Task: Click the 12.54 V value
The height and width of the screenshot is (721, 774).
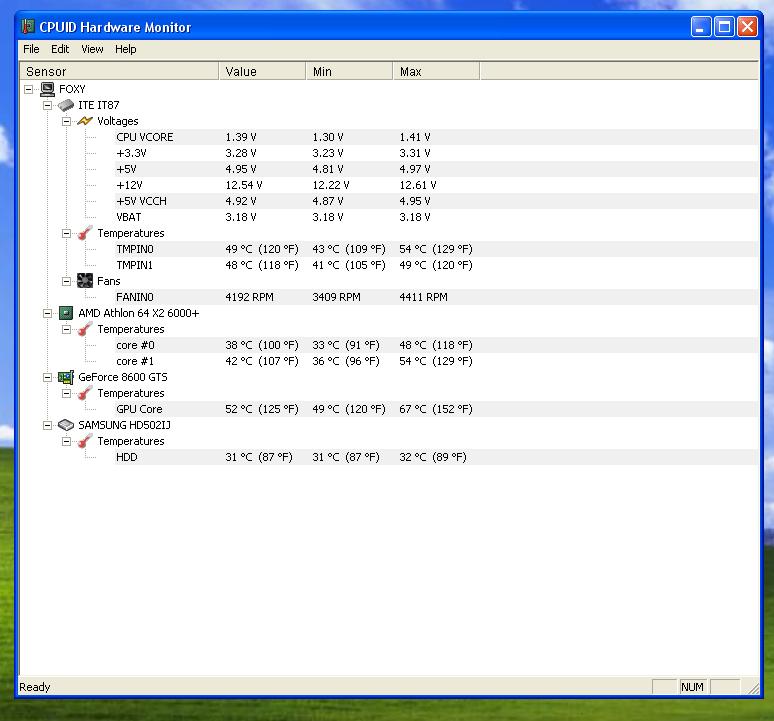Action: click(244, 185)
